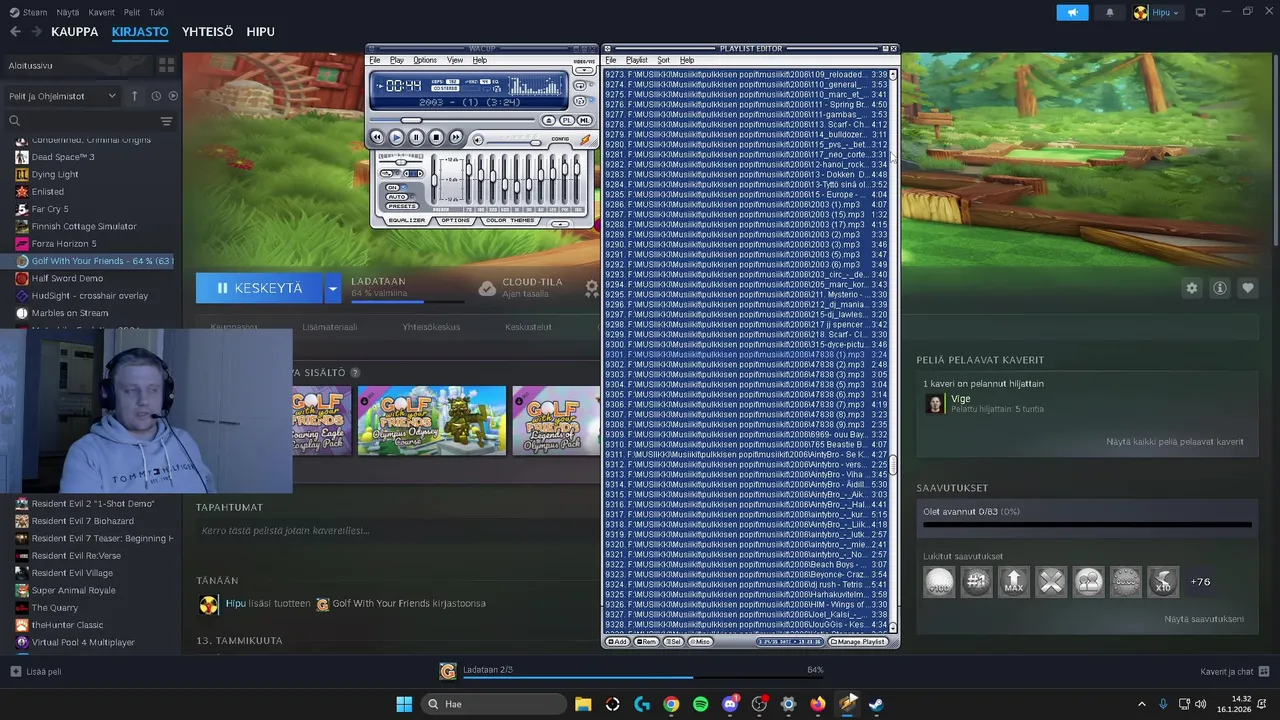Click game info icon

coord(1220,288)
